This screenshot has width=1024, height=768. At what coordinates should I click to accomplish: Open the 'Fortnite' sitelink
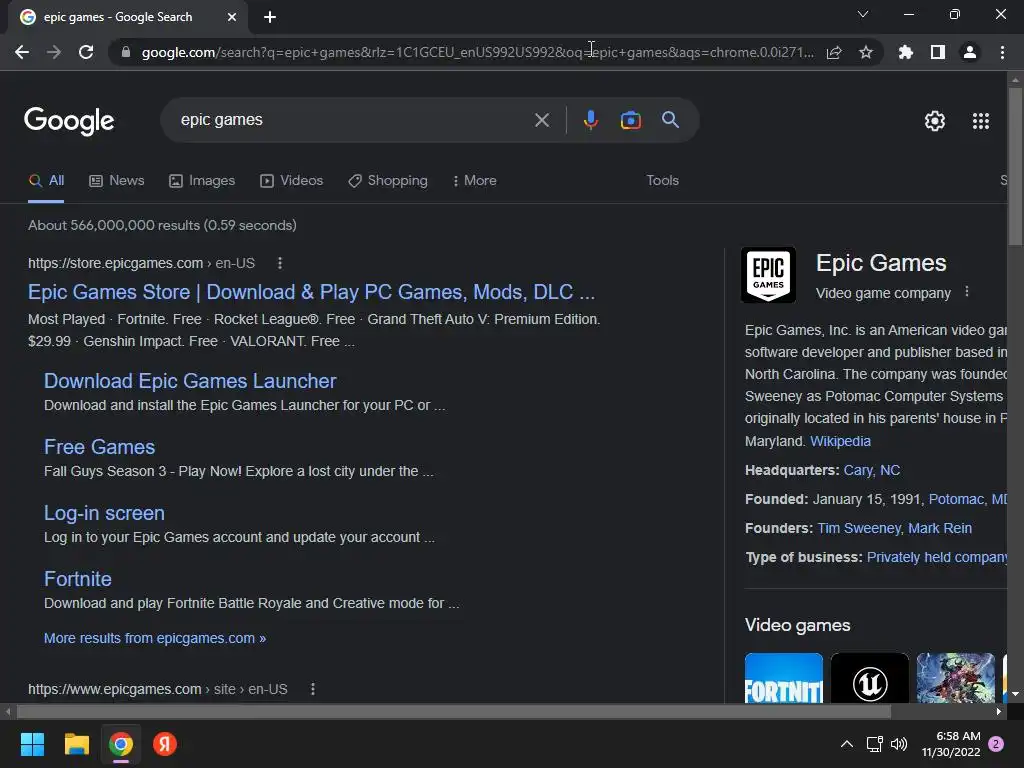click(78, 579)
